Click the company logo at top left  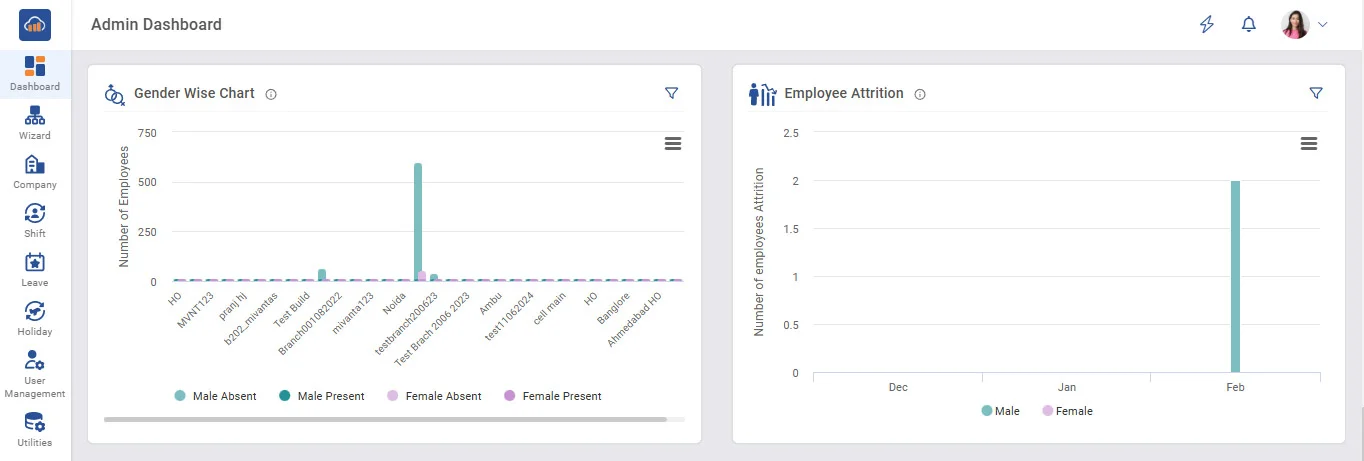click(35, 25)
